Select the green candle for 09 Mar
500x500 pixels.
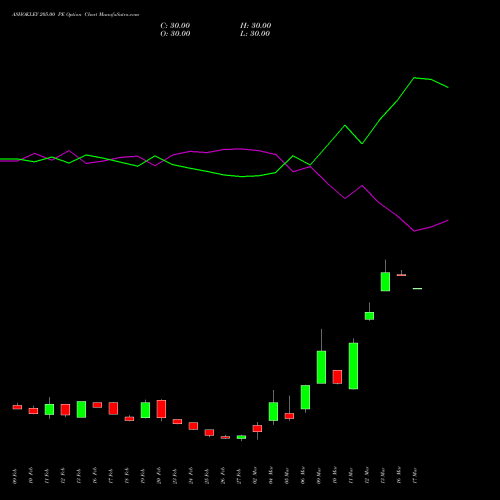(x=321, y=367)
